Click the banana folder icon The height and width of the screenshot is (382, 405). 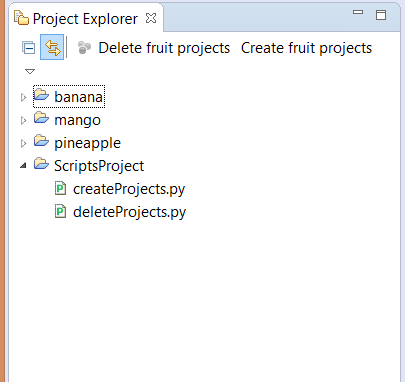[x=41, y=94]
